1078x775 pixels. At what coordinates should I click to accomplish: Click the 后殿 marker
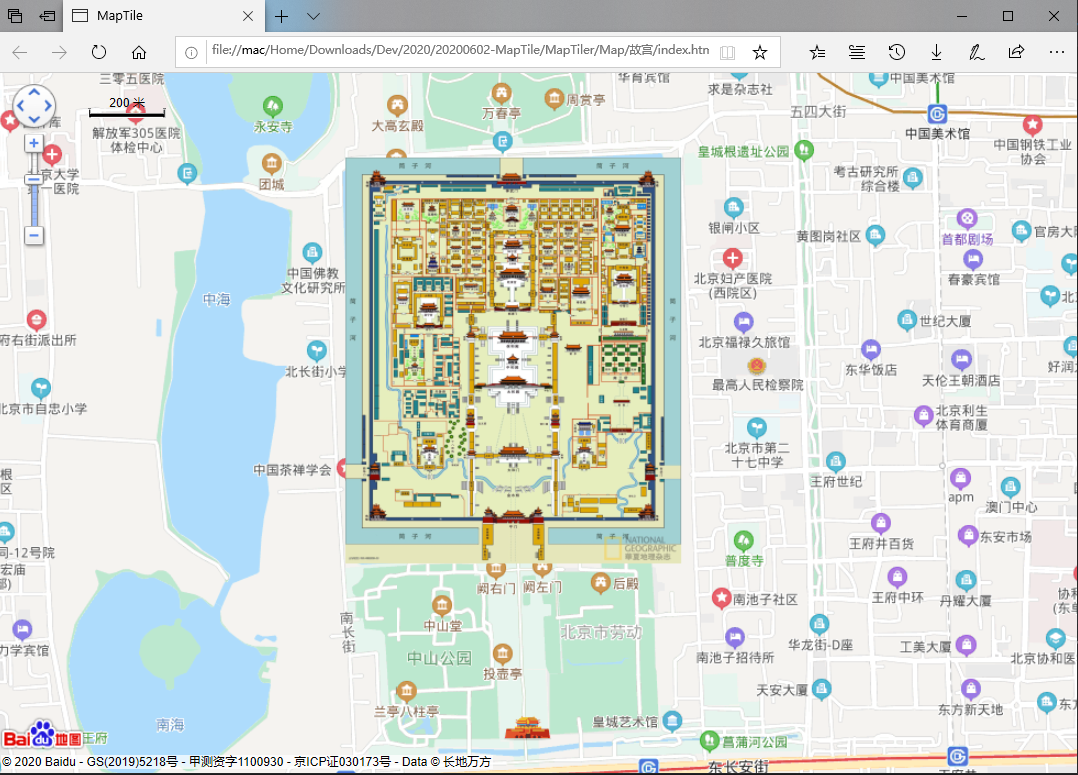point(601,583)
